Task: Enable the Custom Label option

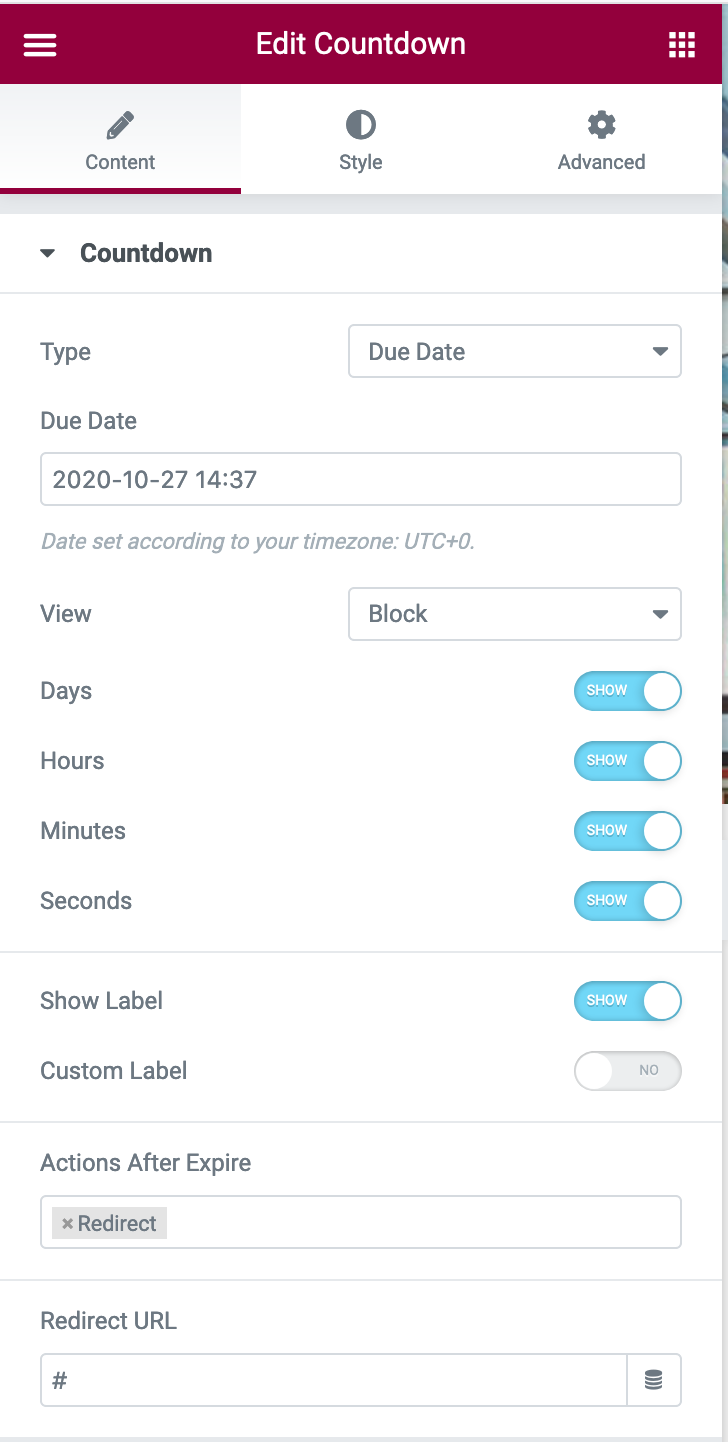Action: [627, 1071]
